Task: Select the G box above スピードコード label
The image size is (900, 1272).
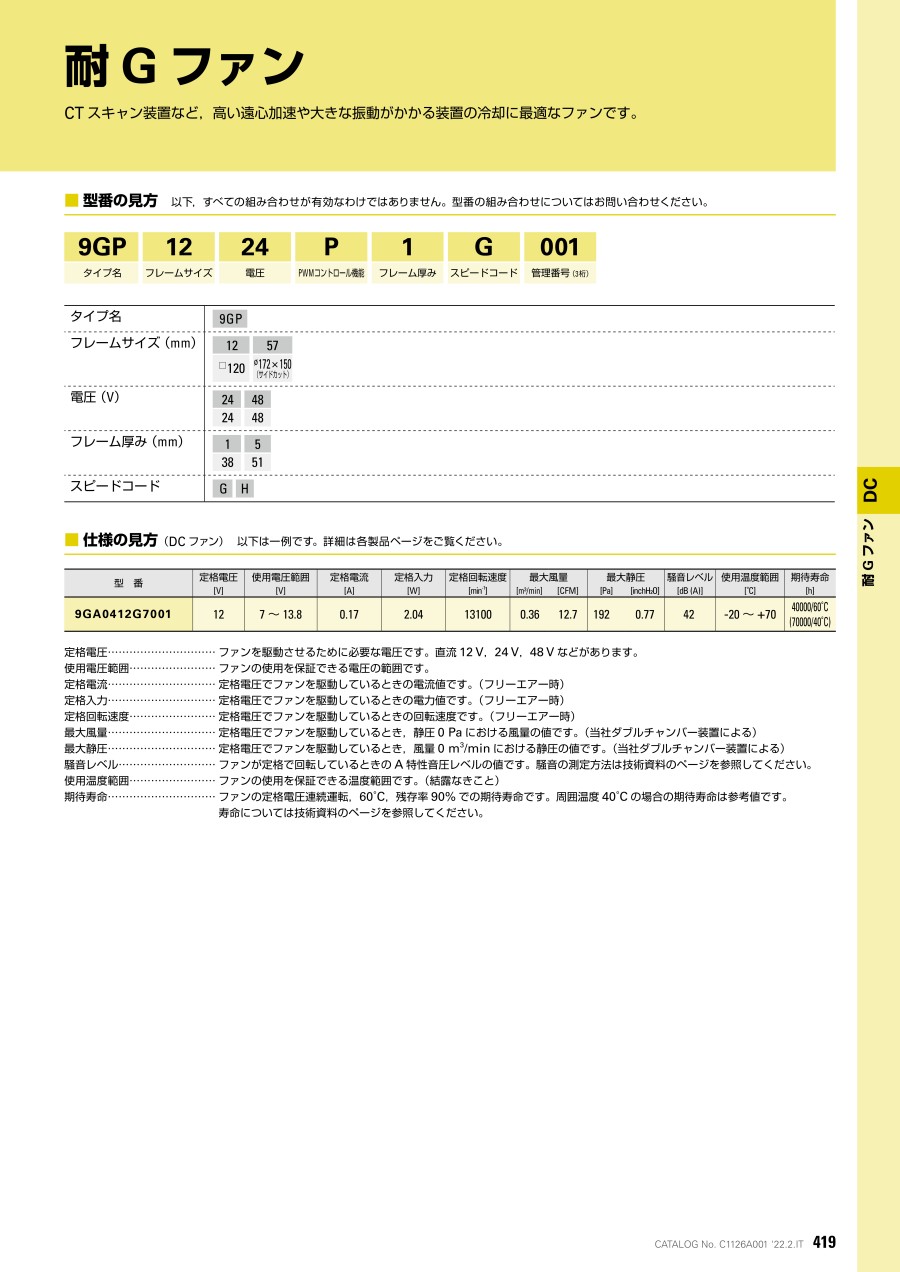Action: click(483, 247)
